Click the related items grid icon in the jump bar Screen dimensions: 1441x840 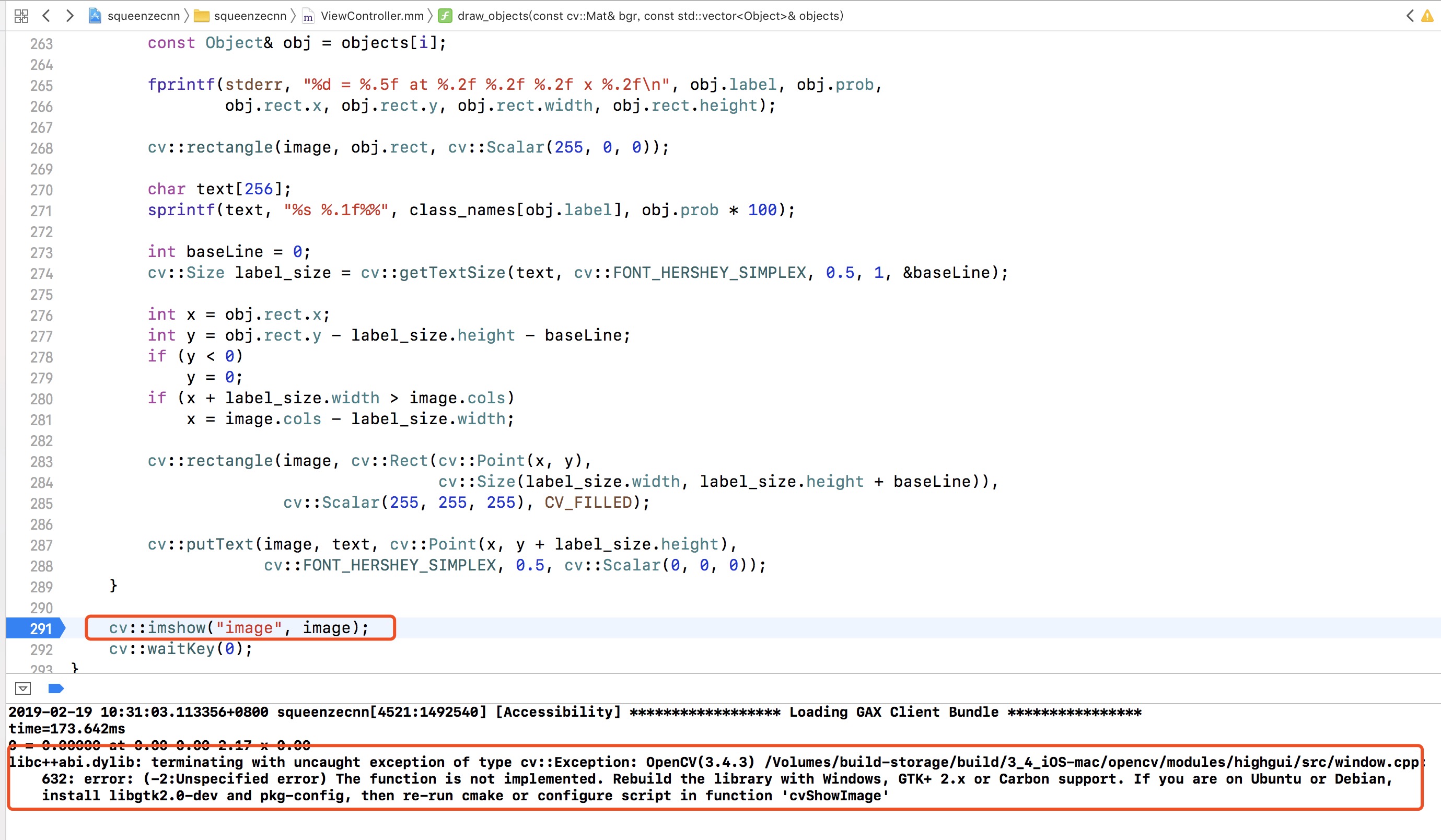click(x=21, y=16)
